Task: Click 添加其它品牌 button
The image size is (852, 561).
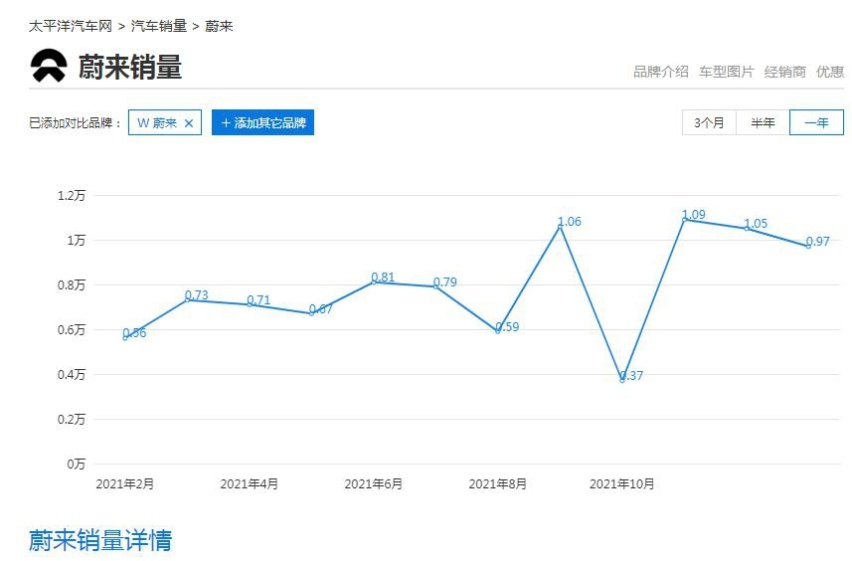Action: point(263,122)
